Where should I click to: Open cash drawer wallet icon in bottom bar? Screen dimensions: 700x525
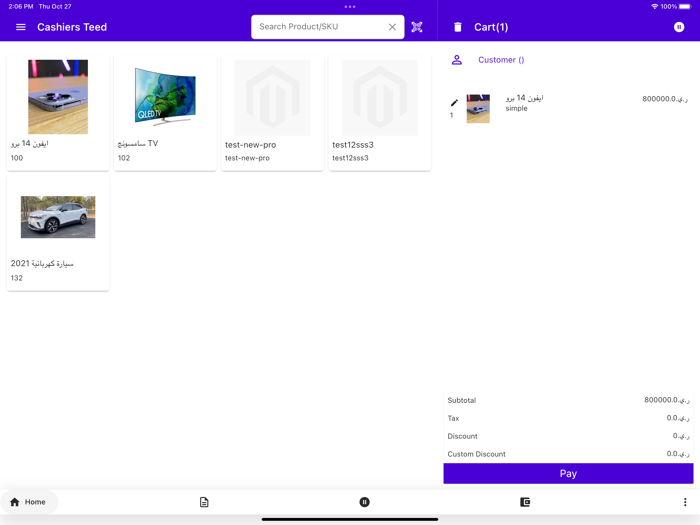pyautogui.click(x=525, y=502)
